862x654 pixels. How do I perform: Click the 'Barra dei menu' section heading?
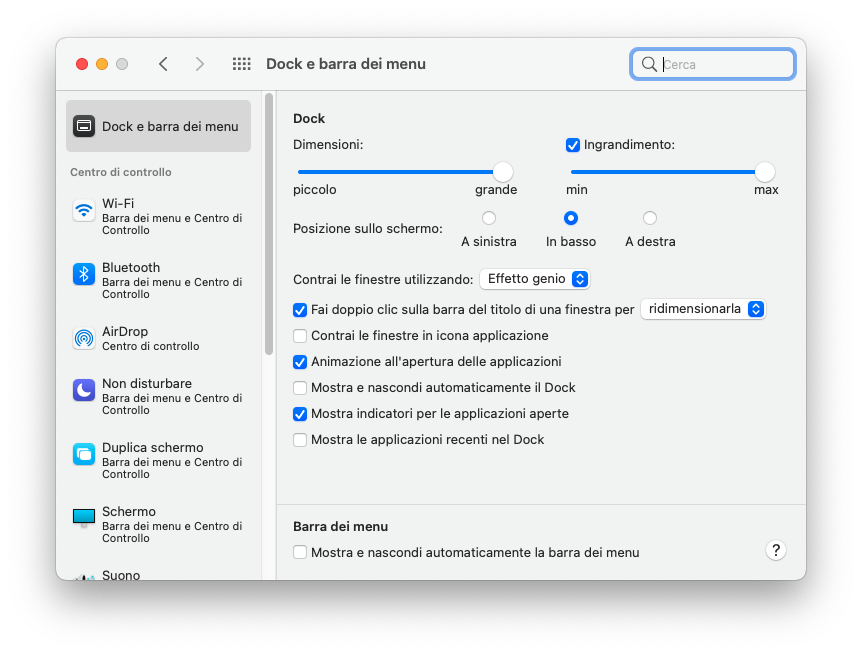[340, 526]
